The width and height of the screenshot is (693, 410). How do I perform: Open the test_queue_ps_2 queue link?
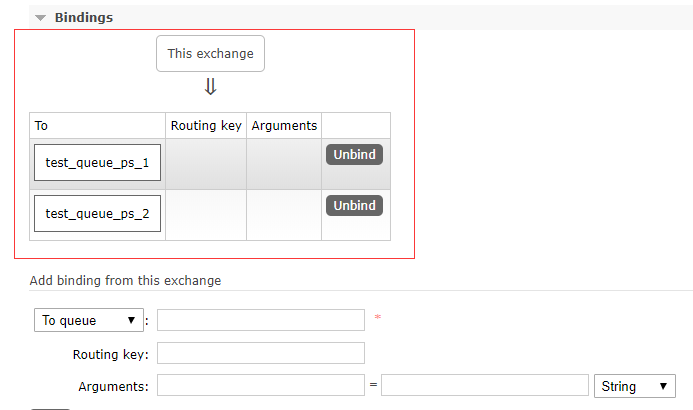[97, 213]
